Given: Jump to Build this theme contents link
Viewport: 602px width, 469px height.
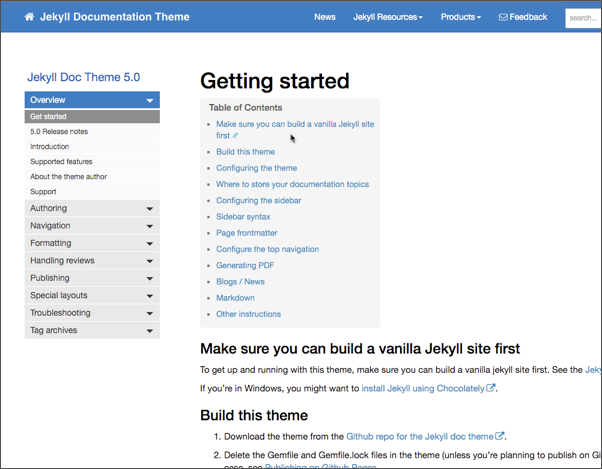Looking at the screenshot, I should point(245,152).
